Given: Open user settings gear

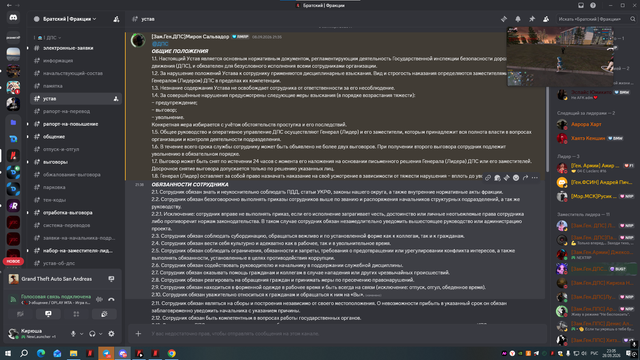Looking at the screenshot, I should pos(111,334).
